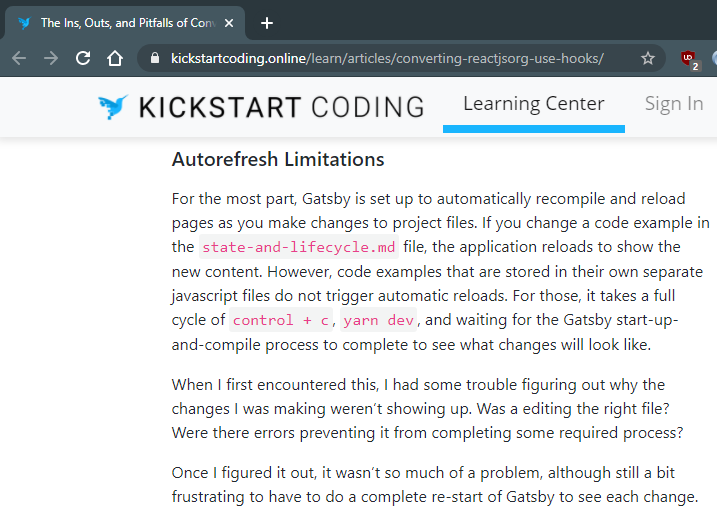718x514 pixels.
Task: Close the Ins, Outs, and Pitfalls tab
Action: (x=229, y=23)
